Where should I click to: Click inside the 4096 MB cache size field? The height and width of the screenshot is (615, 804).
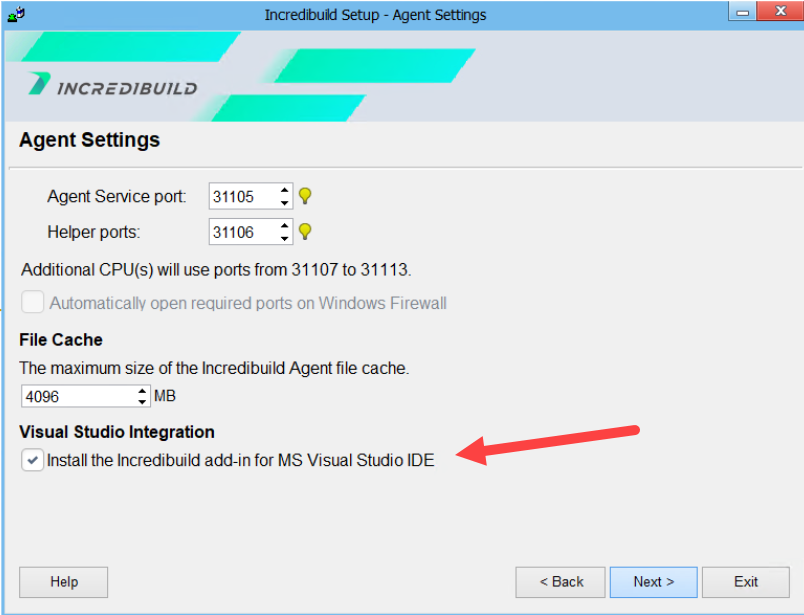[x=70, y=396]
